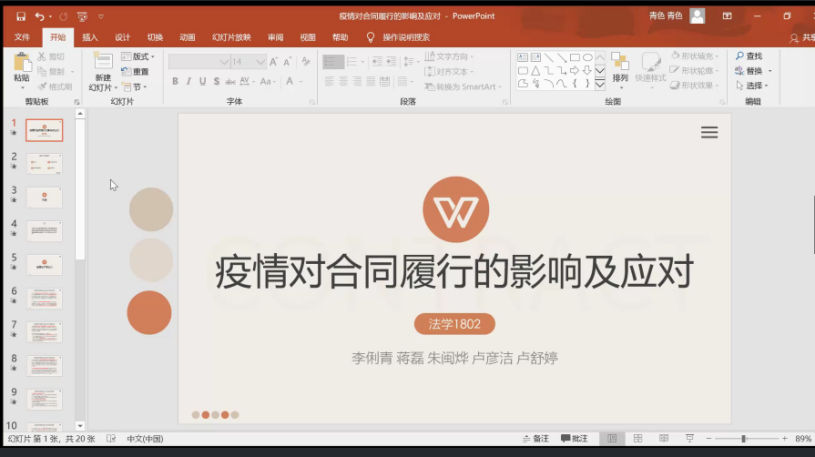Click the Redo icon in title bar
Image resolution: width=815 pixels, height=457 pixels.
coord(63,17)
